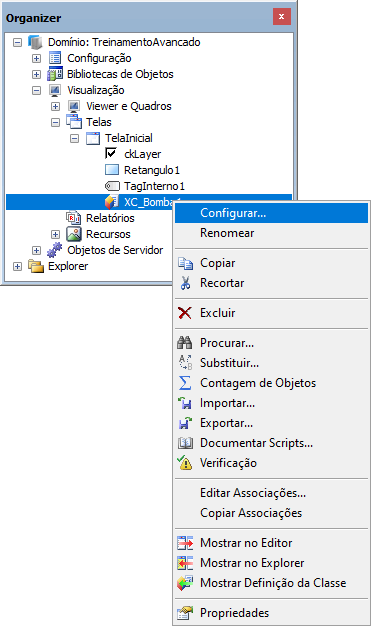Click the Visualização monitor icon

[55, 90]
